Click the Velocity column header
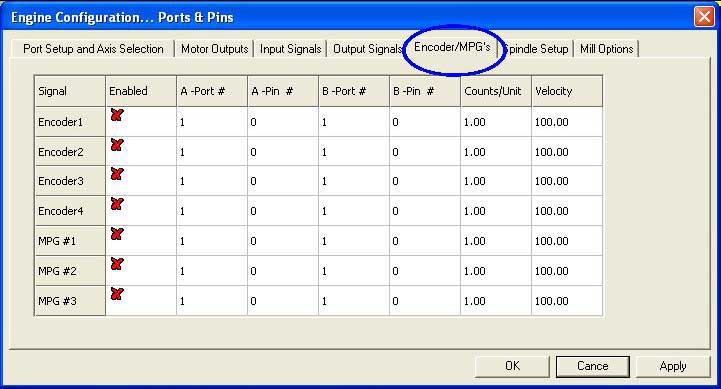Screen dimensions: 721x389 [x=567, y=91]
